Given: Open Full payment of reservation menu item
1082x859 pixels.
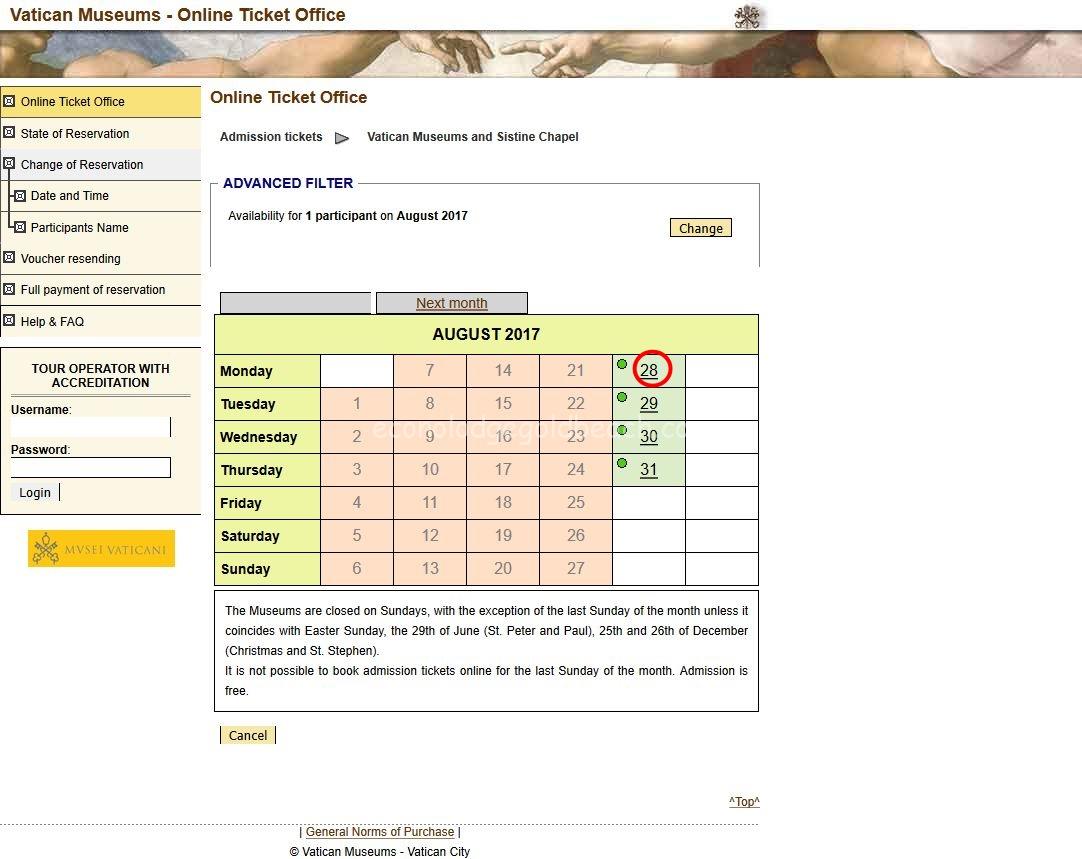Looking at the screenshot, I should coord(101,290).
